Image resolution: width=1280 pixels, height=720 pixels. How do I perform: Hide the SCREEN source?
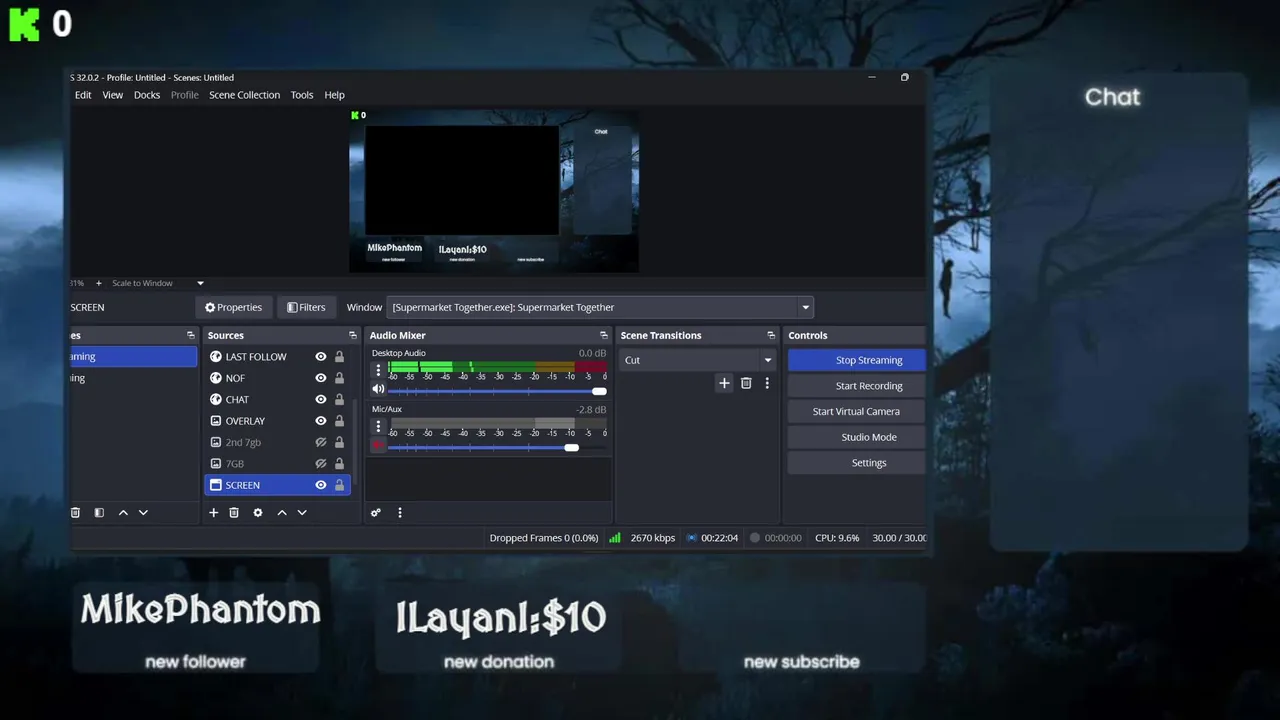321,485
